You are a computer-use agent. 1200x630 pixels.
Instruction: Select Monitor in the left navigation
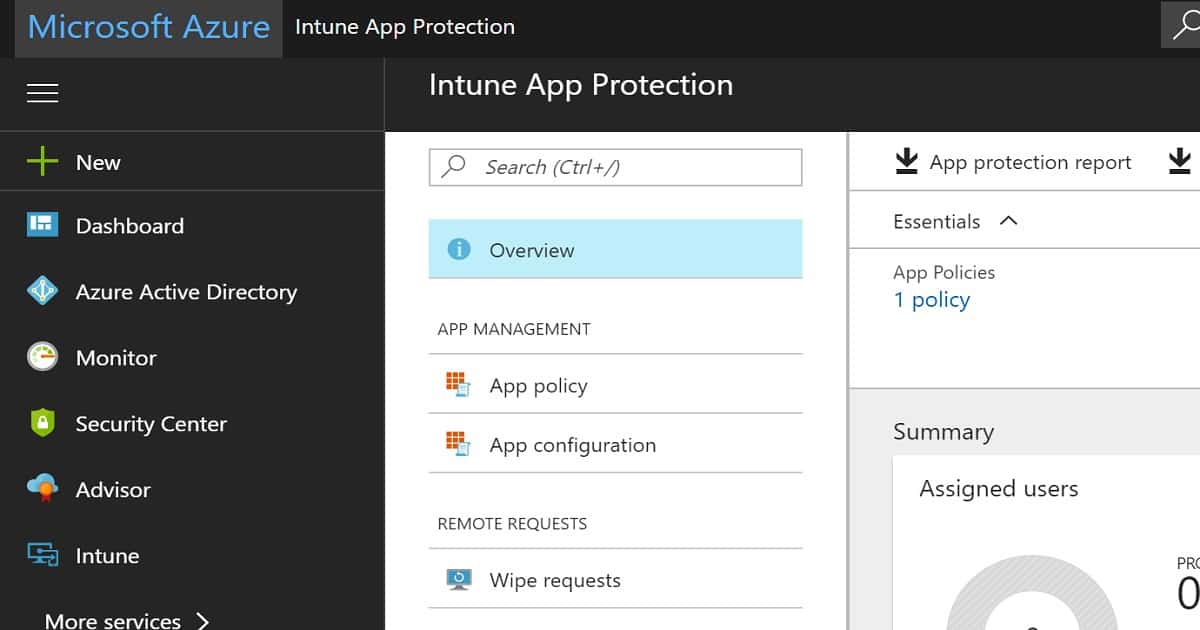192,357
